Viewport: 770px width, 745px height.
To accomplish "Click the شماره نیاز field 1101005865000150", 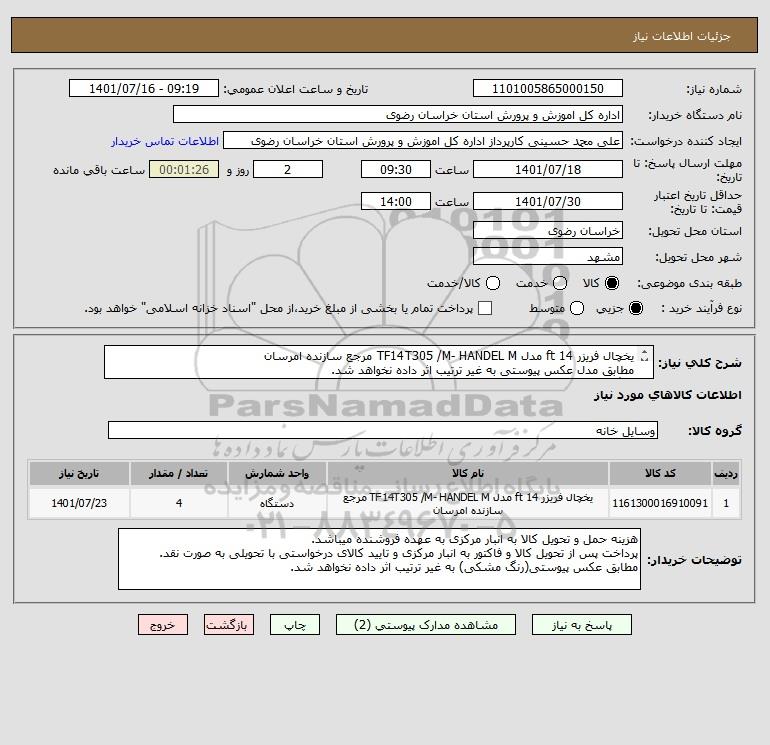I will pos(548,88).
